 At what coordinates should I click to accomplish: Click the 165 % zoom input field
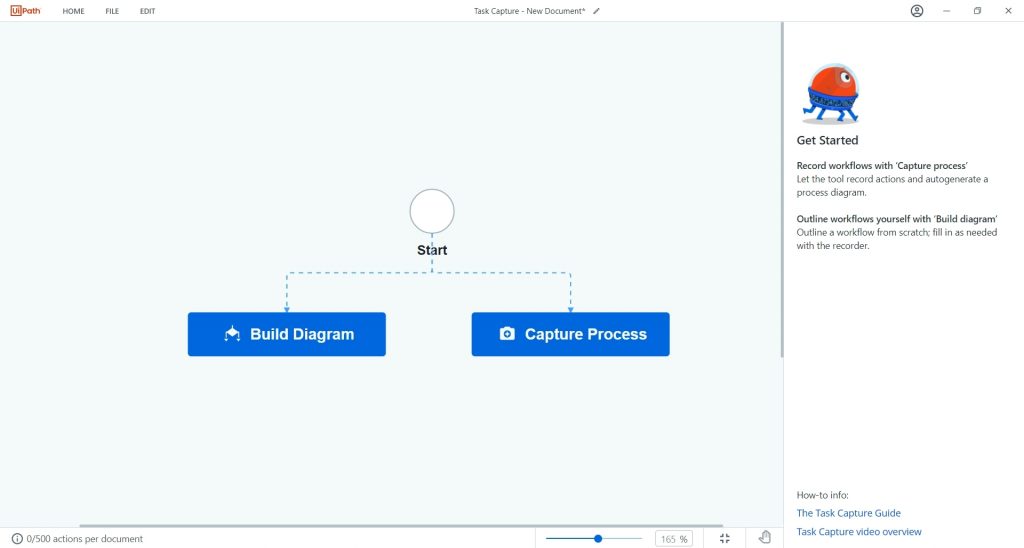(x=673, y=539)
